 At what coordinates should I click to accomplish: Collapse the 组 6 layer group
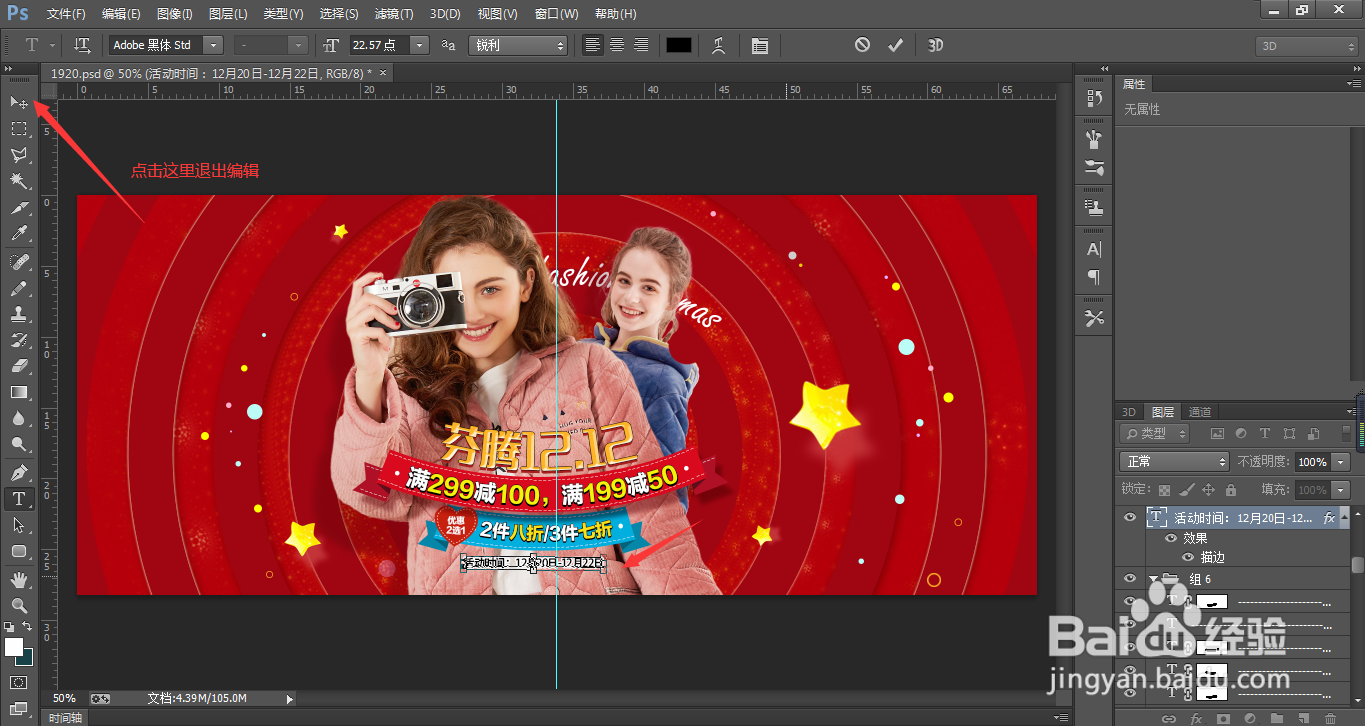pyautogui.click(x=1153, y=579)
